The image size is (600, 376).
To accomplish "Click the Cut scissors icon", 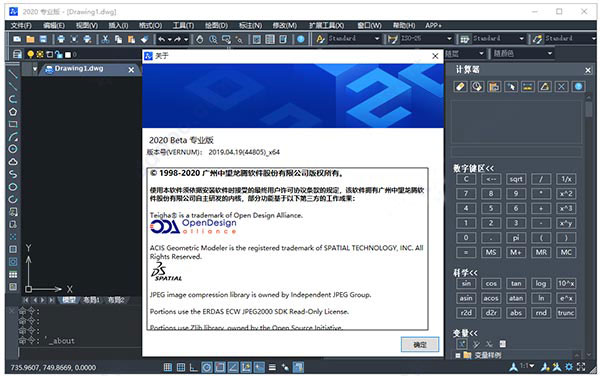I will tap(106, 39).
